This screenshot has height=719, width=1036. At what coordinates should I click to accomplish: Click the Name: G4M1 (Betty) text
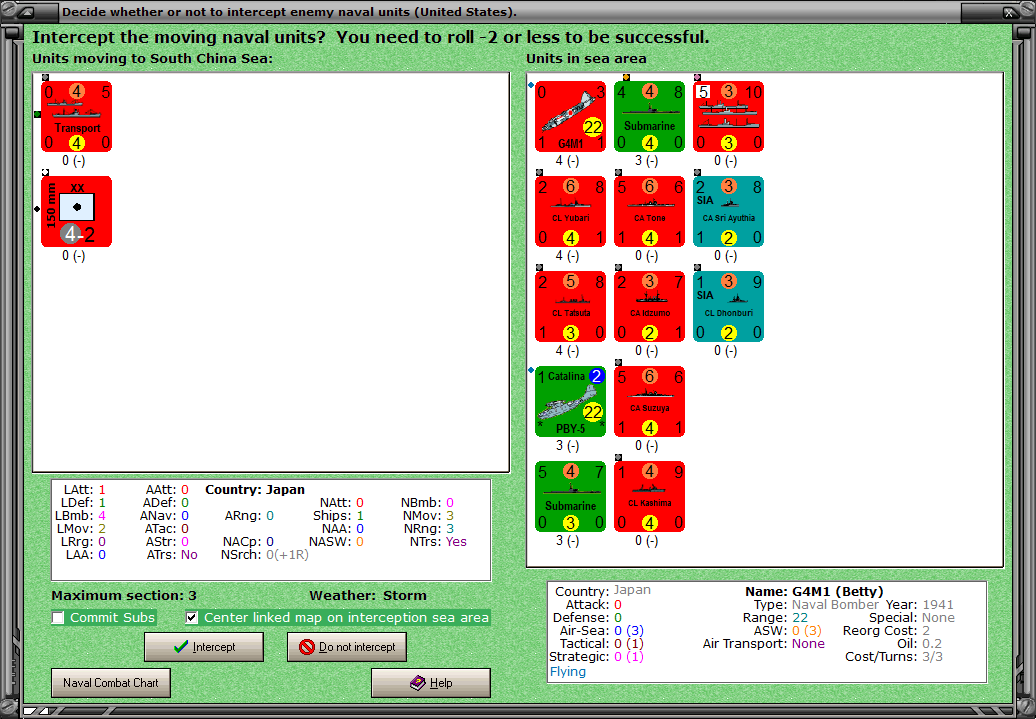pyautogui.click(x=814, y=591)
